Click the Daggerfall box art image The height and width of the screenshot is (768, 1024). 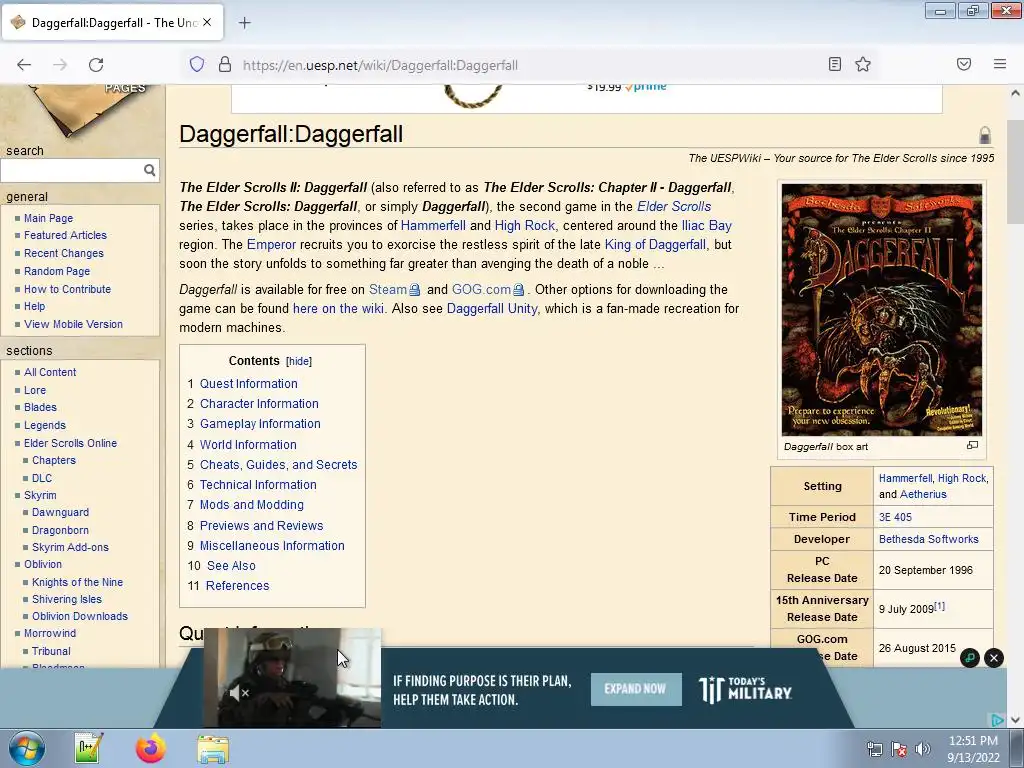[882, 310]
